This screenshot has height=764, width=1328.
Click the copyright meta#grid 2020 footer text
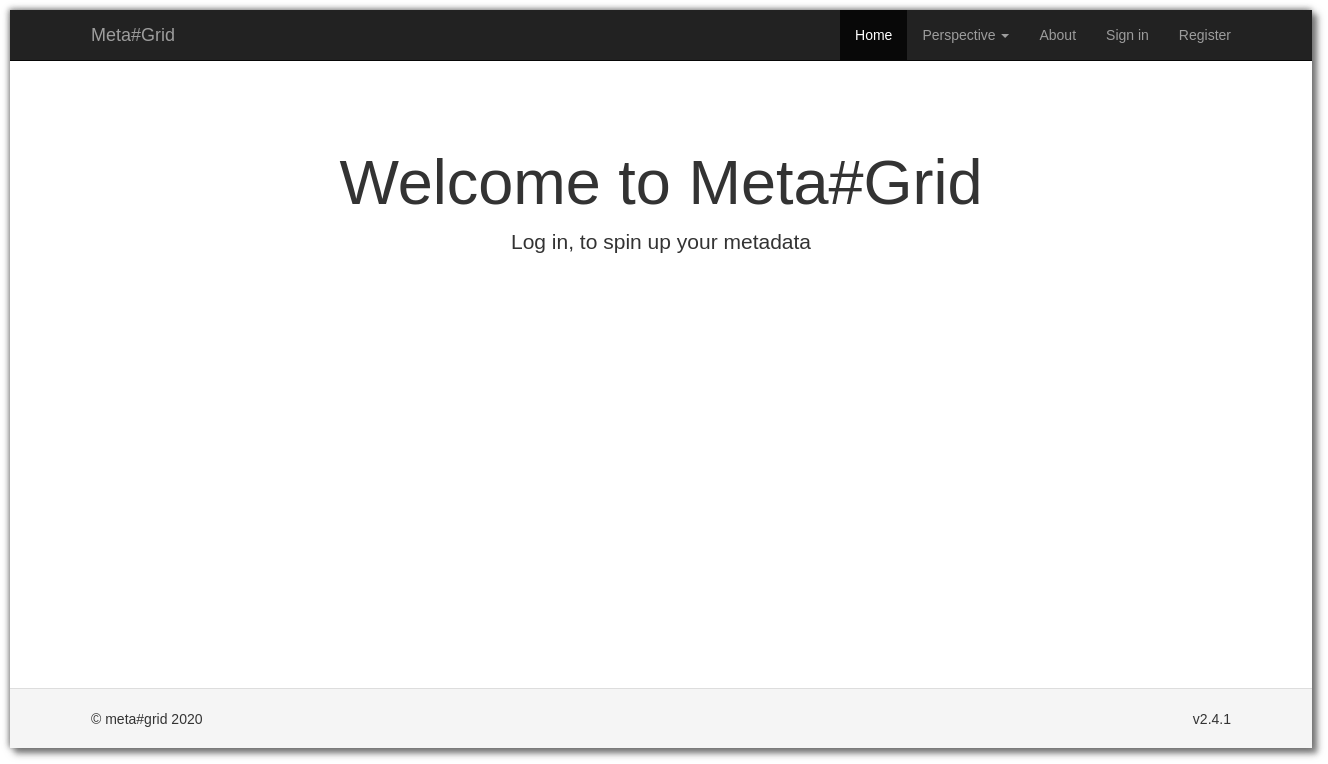click(x=147, y=719)
